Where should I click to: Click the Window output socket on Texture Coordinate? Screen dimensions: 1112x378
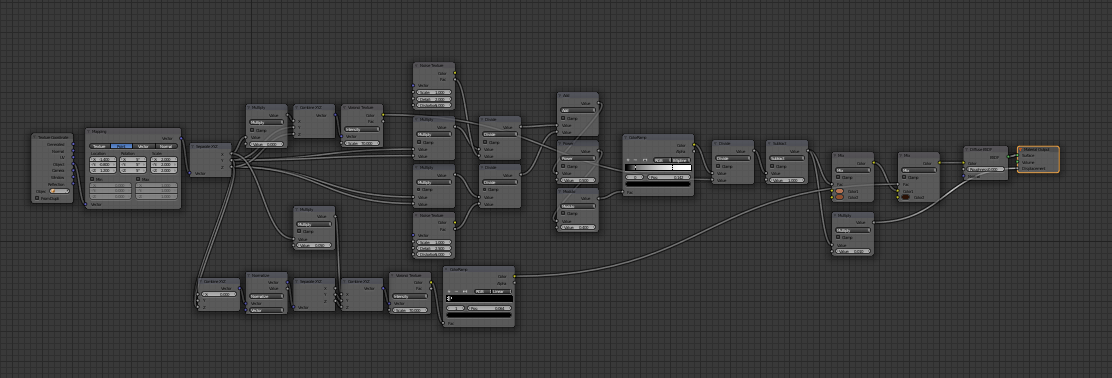(x=73, y=177)
